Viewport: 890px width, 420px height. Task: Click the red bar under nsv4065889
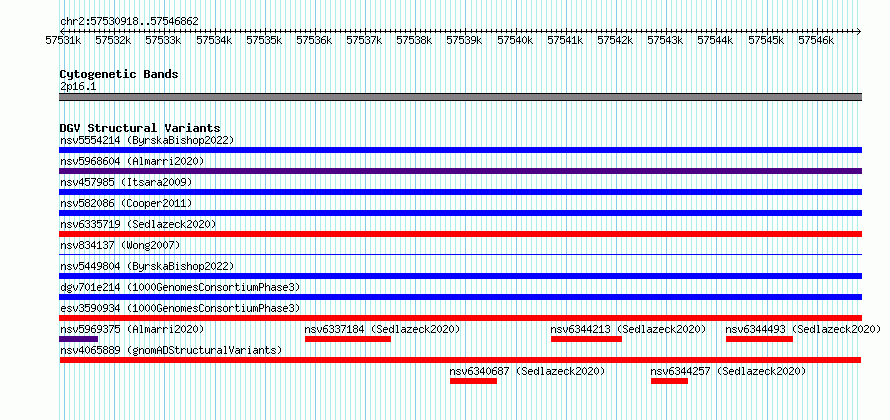tap(460, 360)
